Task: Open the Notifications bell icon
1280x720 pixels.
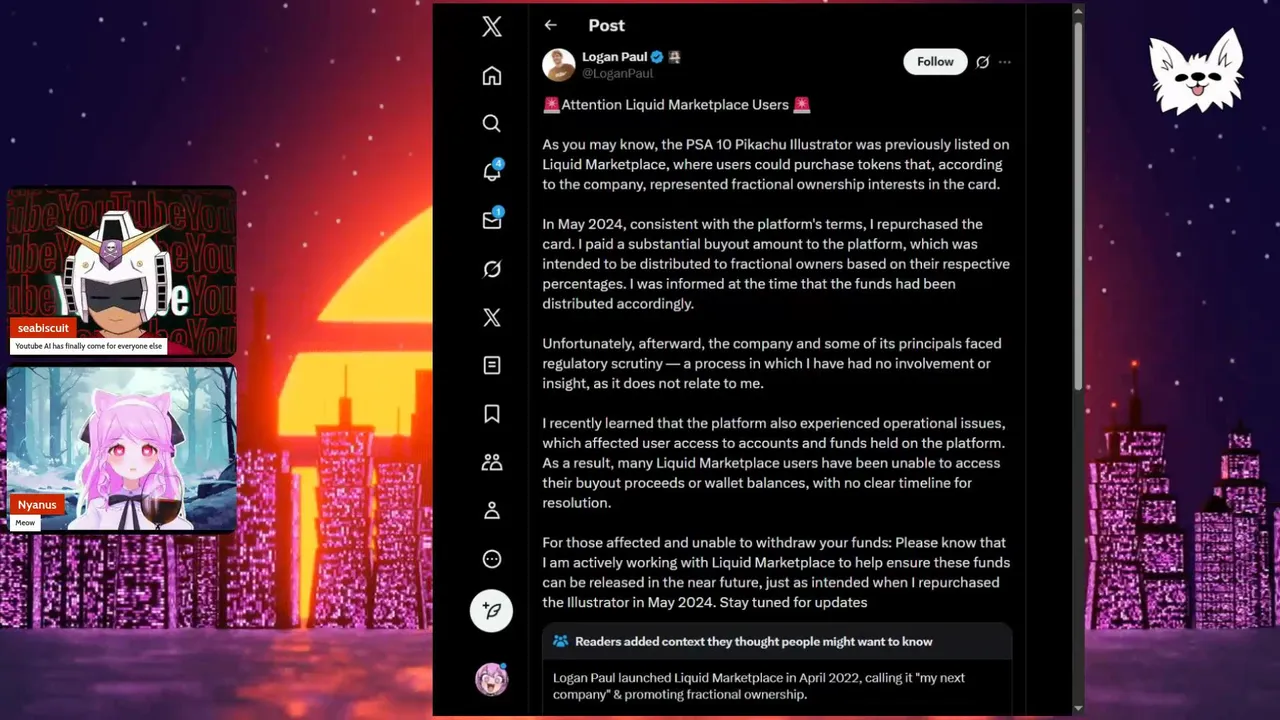Action: (x=491, y=171)
